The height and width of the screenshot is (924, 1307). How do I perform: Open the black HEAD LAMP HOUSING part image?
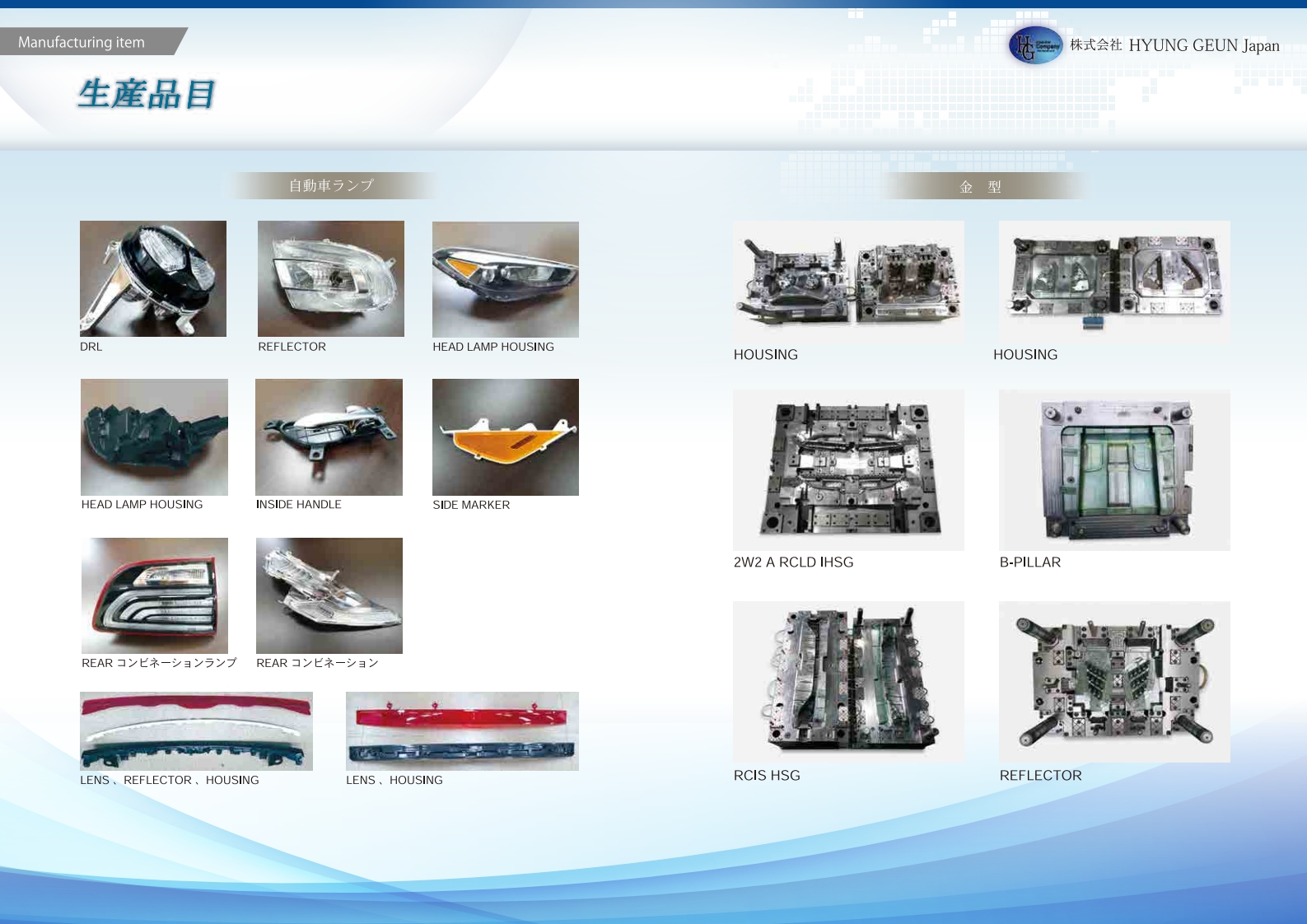[x=154, y=437]
